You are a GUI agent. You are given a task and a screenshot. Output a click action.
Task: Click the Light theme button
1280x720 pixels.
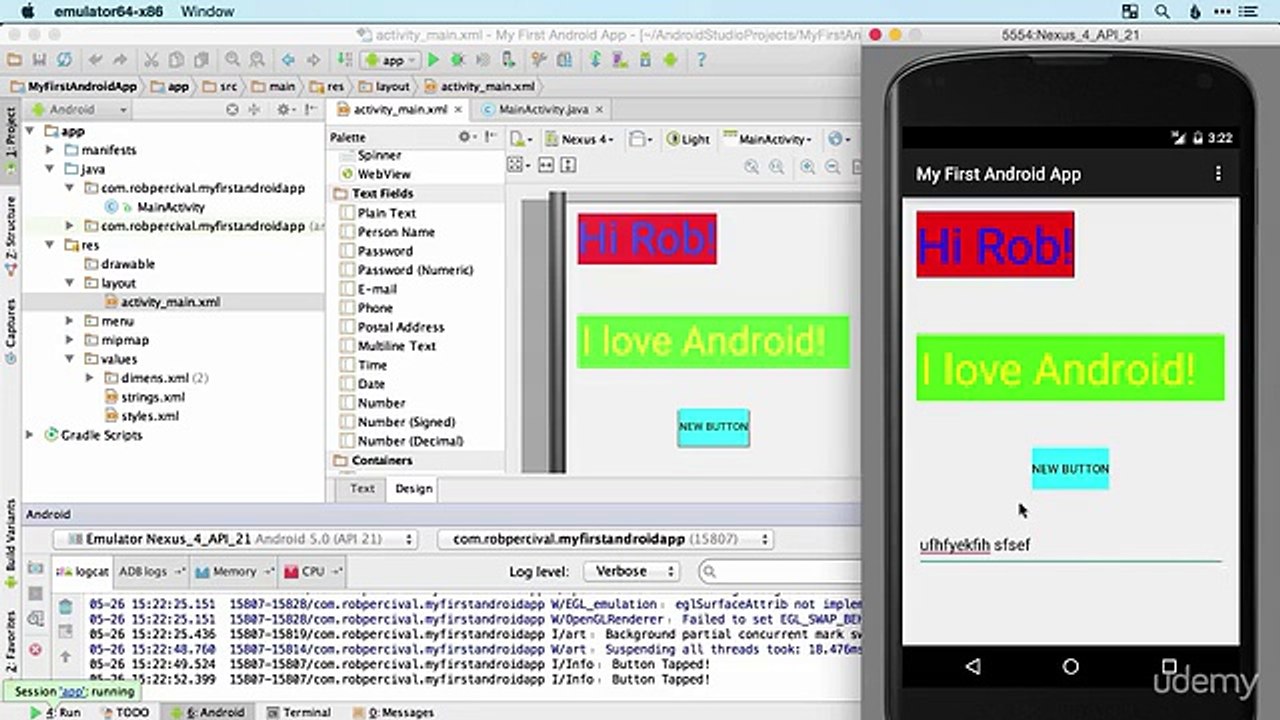click(688, 140)
